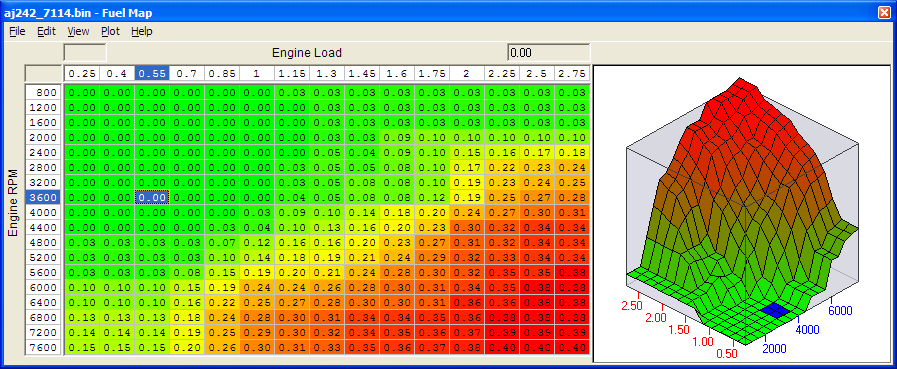The image size is (897, 369).
Task: Select the 5200 RPM row header
Action: (44, 257)
